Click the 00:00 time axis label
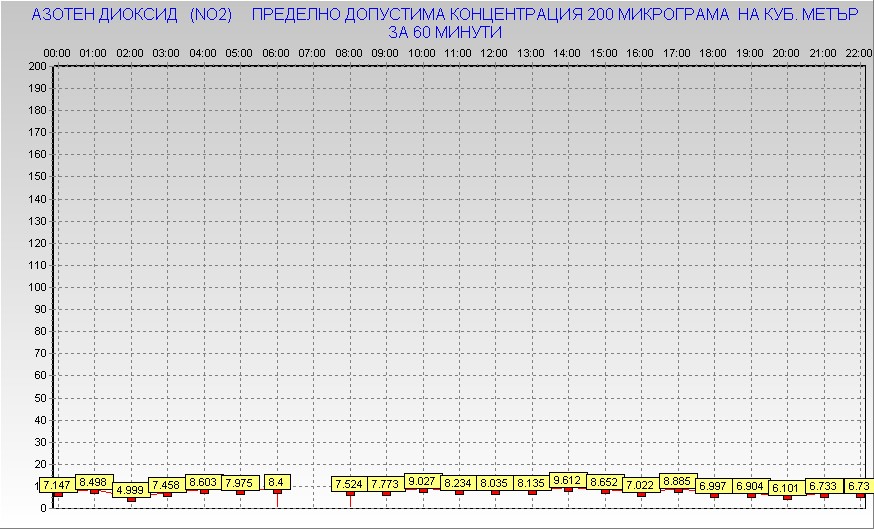Screen dimensions: 874x529 (x=57, y=54)
